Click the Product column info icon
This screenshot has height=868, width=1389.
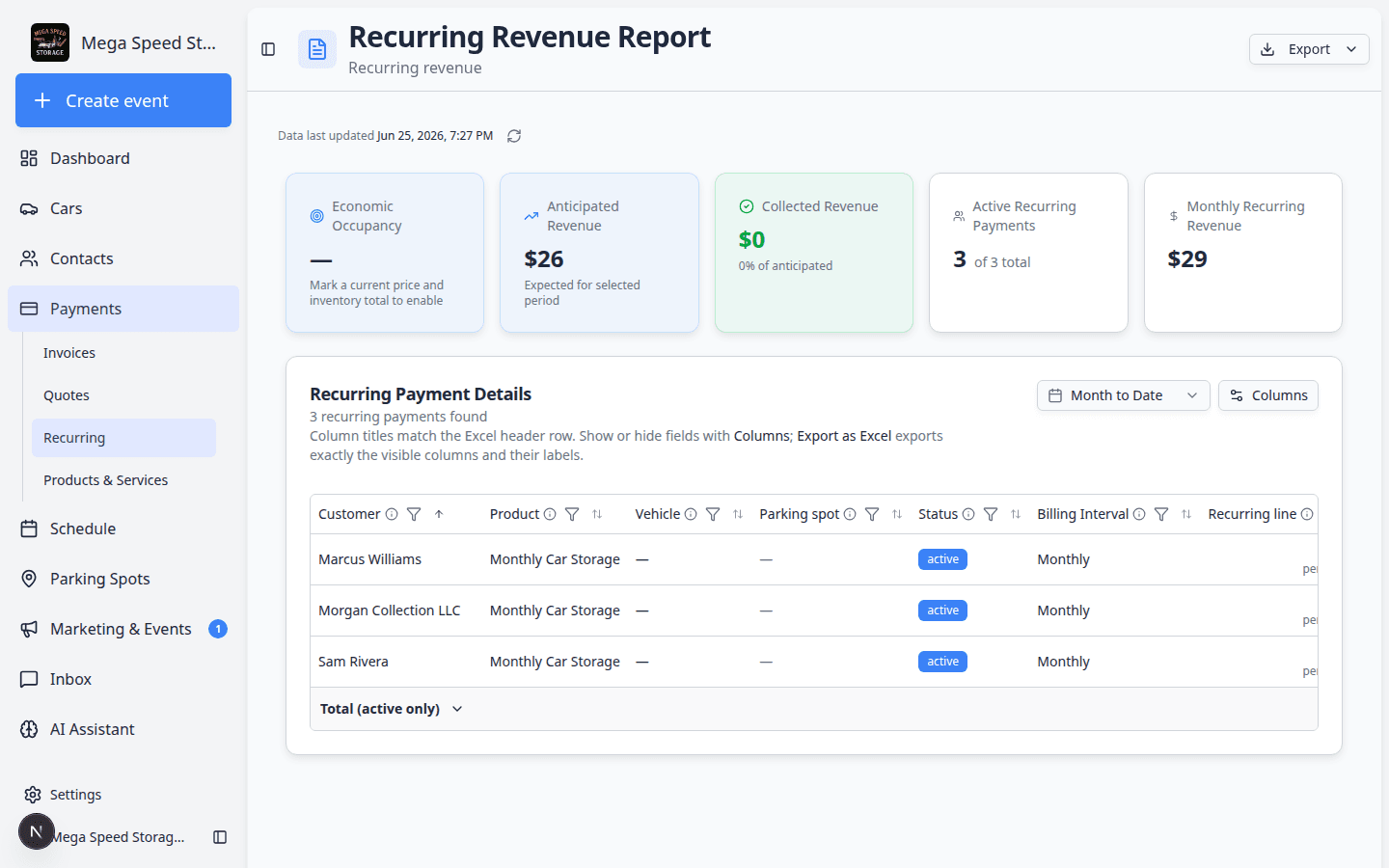(x=550, y=514)
